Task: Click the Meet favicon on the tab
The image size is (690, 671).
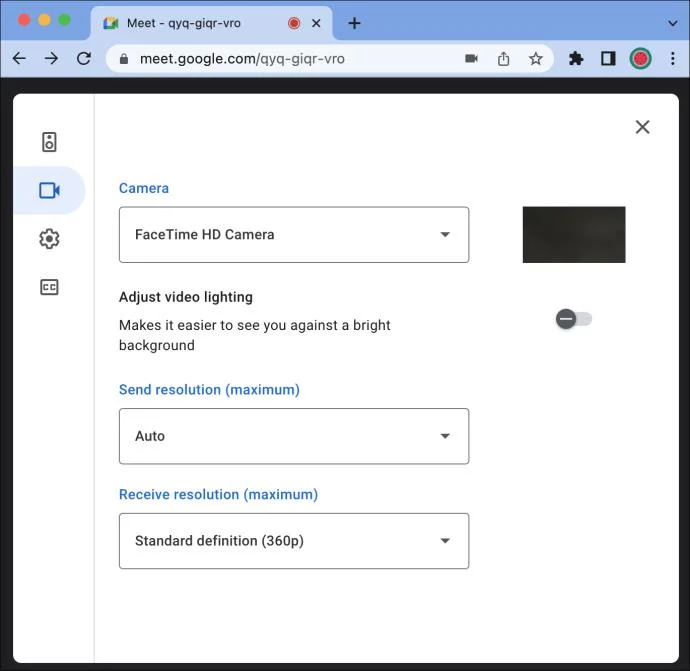Action: tap(110, 23)
